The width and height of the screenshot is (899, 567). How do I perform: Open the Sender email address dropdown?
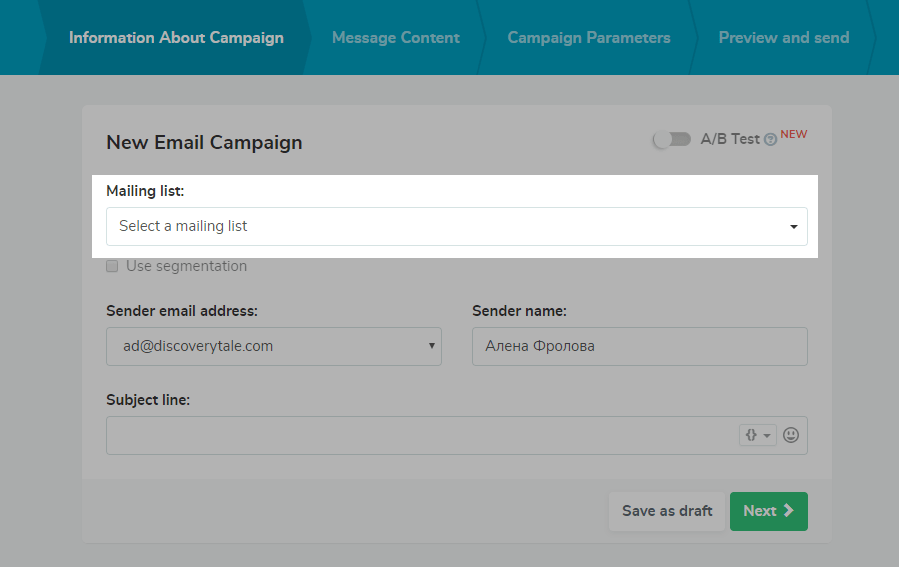tap(273, 346)
